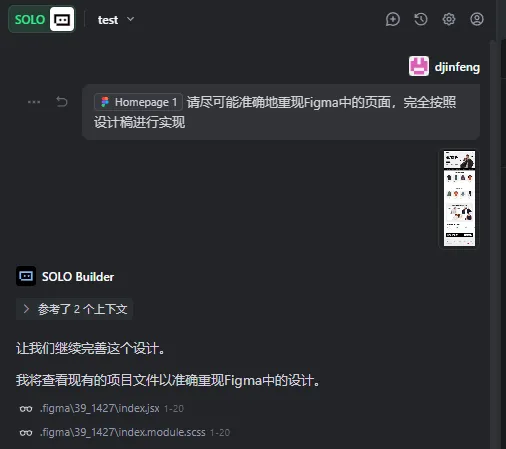Viewport: 506px width, 449px height.
Task: Click the chevron beside test project name
Action: click(131, 19)
